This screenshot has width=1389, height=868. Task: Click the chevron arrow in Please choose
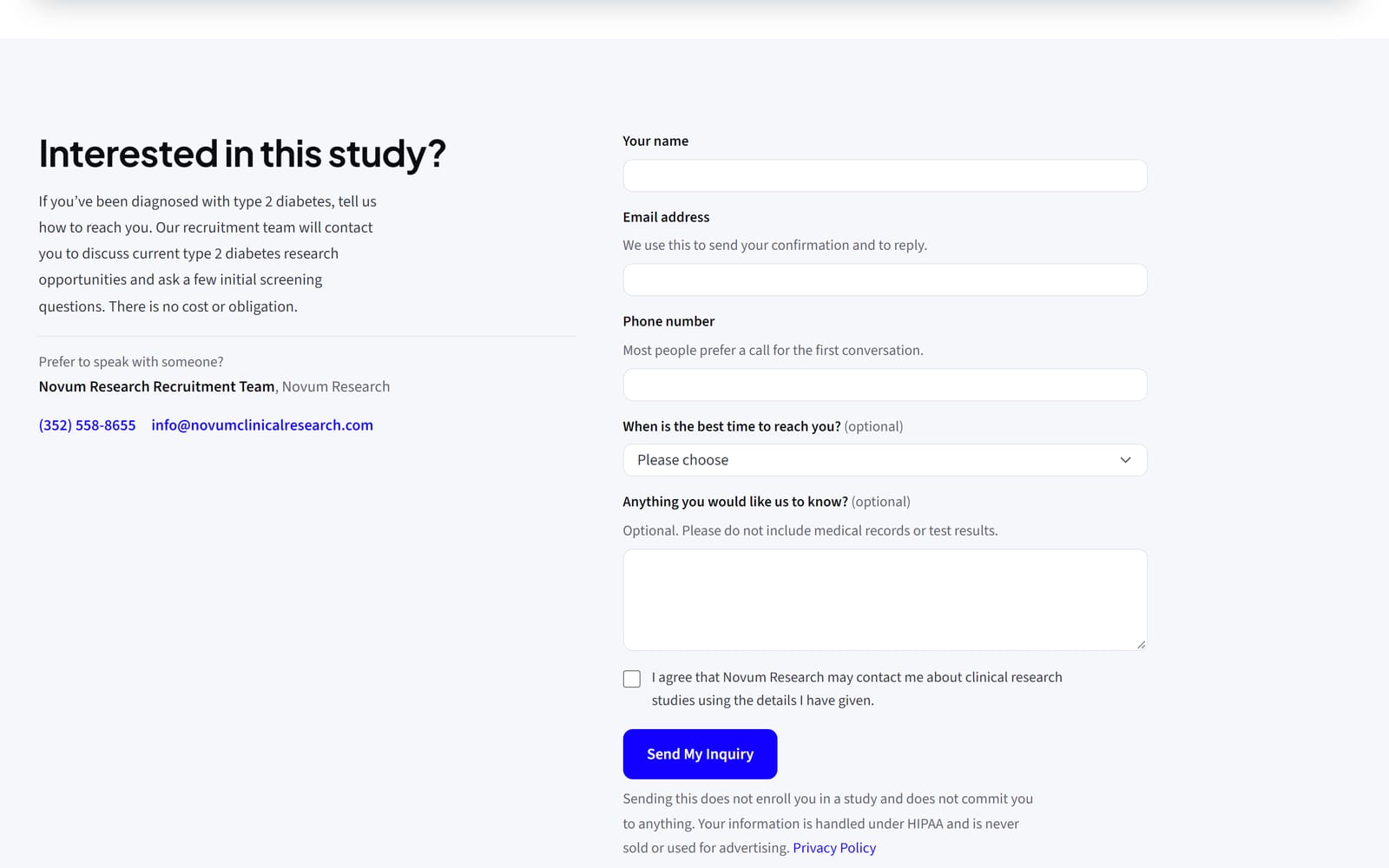coord(1125,460)
